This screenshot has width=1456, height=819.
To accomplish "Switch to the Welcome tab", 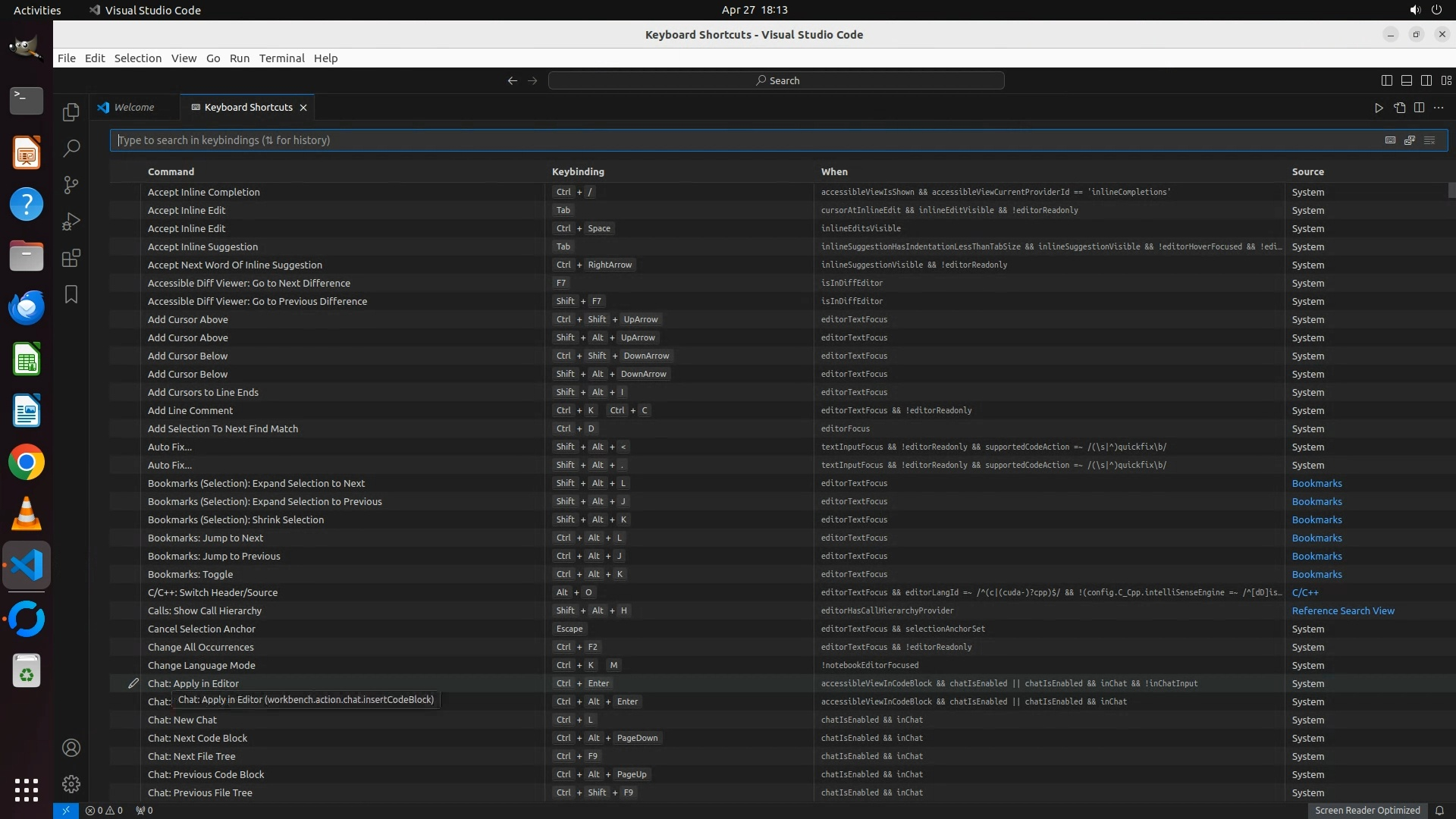I will pos(133,108).
